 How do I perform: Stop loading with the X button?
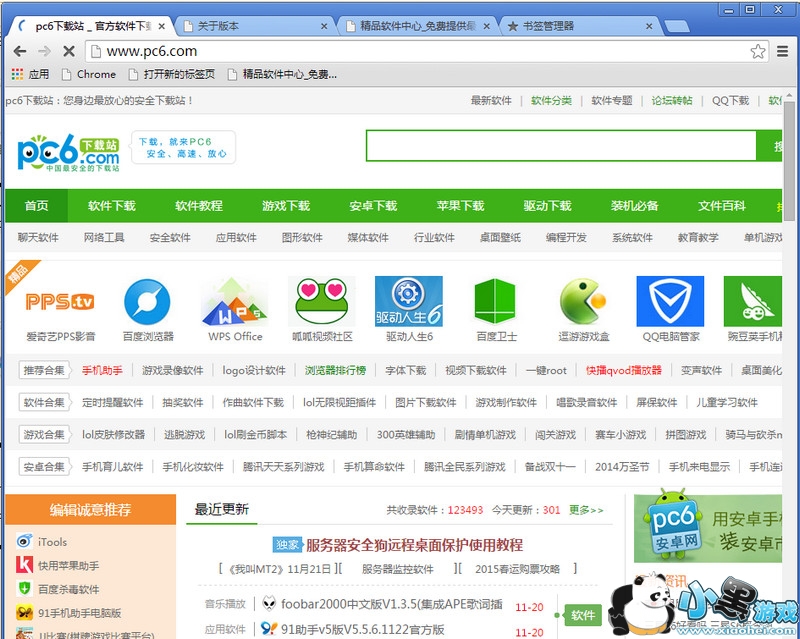point(69,51)
